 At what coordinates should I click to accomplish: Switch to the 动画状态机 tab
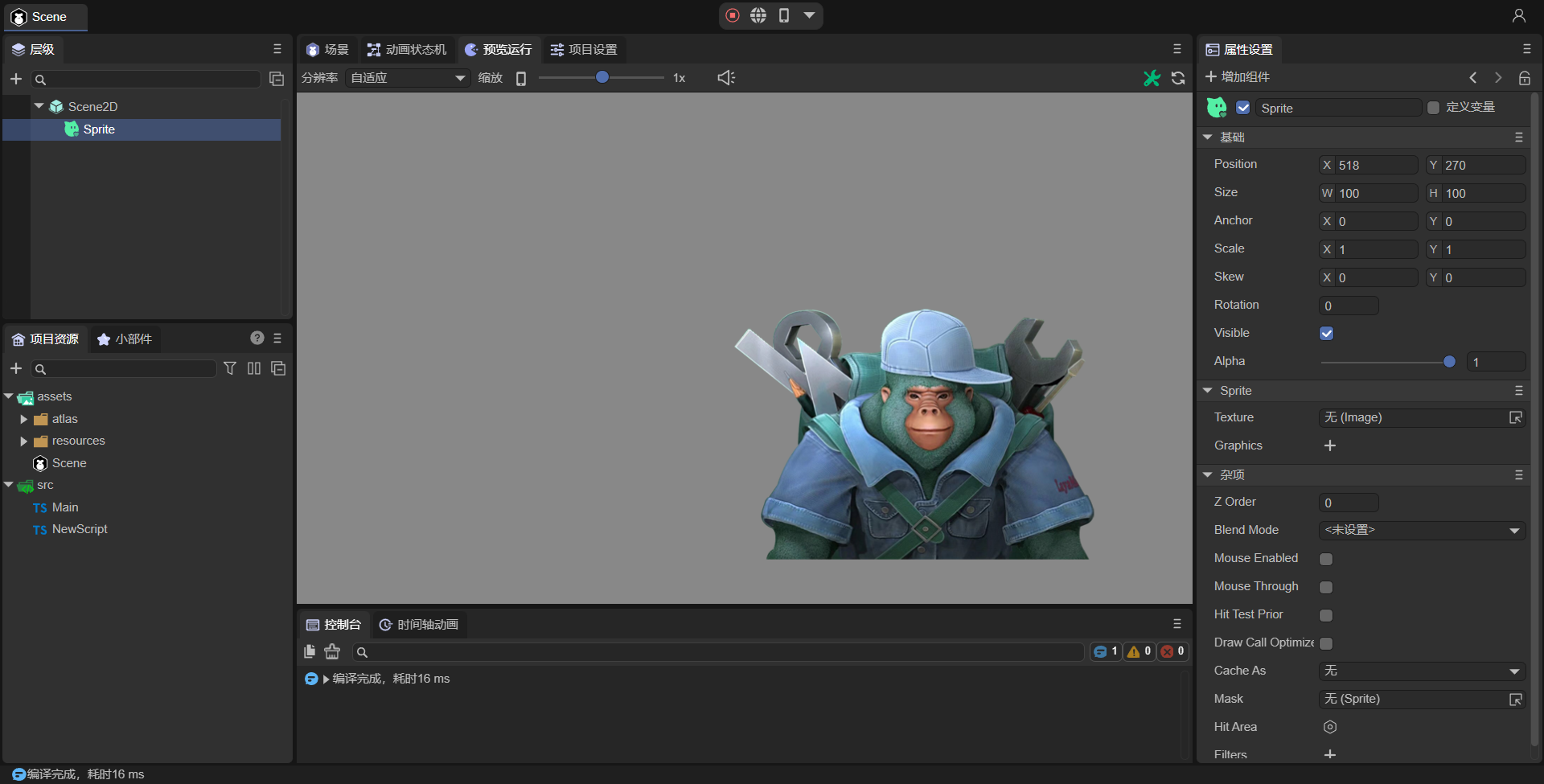(x=408, y=50)
